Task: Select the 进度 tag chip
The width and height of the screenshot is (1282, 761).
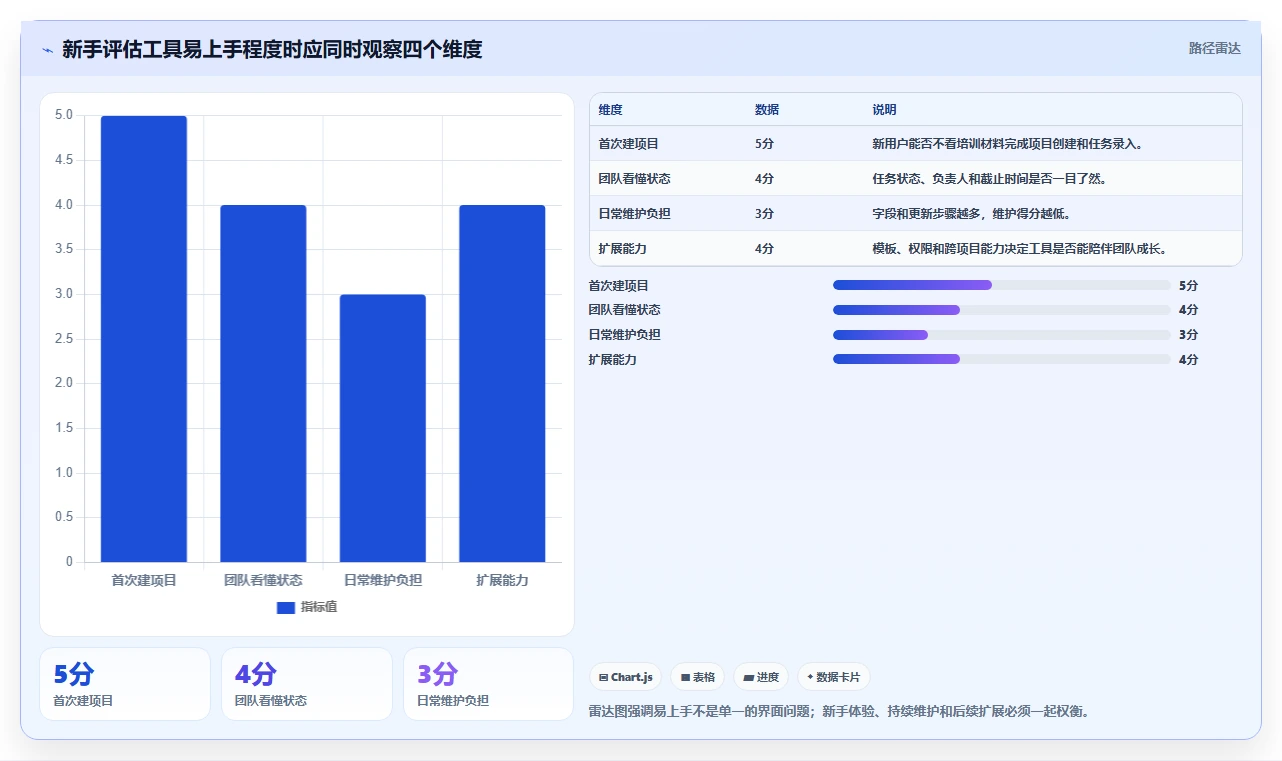Action: [x=761, y=677]
